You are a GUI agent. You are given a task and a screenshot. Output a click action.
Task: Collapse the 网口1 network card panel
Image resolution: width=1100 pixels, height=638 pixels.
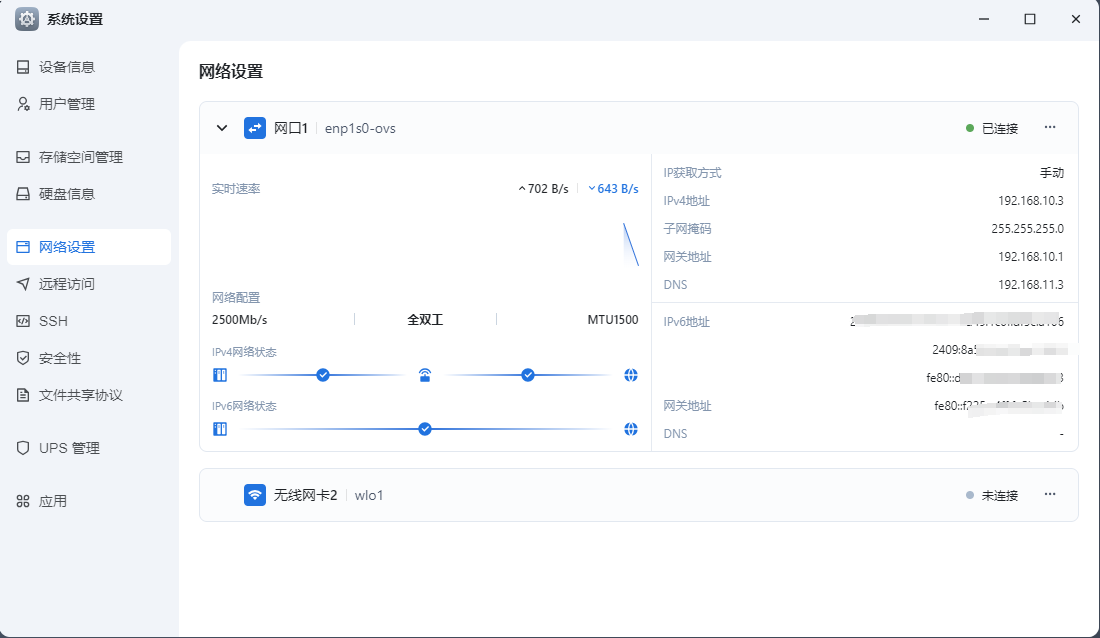[x=222, y=128]
